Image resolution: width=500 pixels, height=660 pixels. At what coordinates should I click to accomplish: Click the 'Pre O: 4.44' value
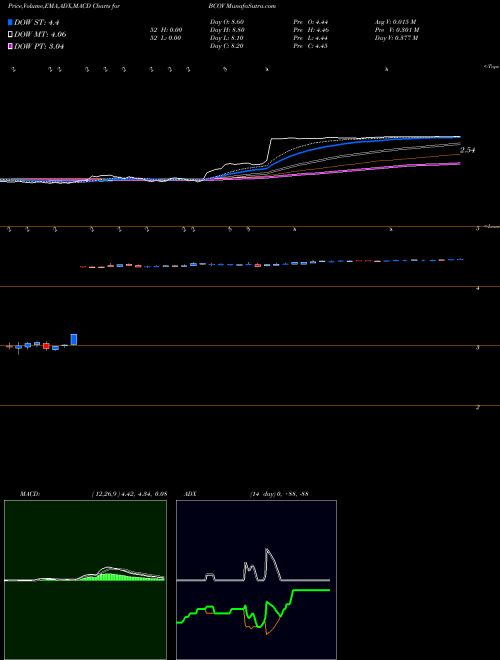tap(311, 22)
